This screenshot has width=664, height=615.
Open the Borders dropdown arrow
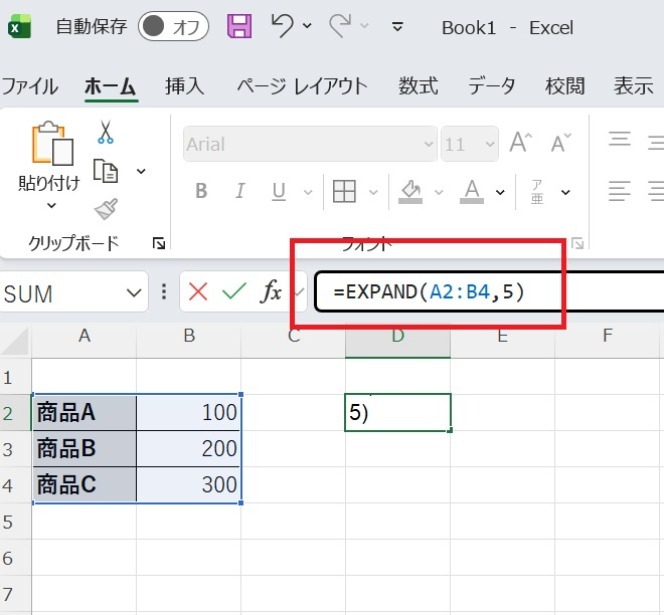[x=373, y=192]
